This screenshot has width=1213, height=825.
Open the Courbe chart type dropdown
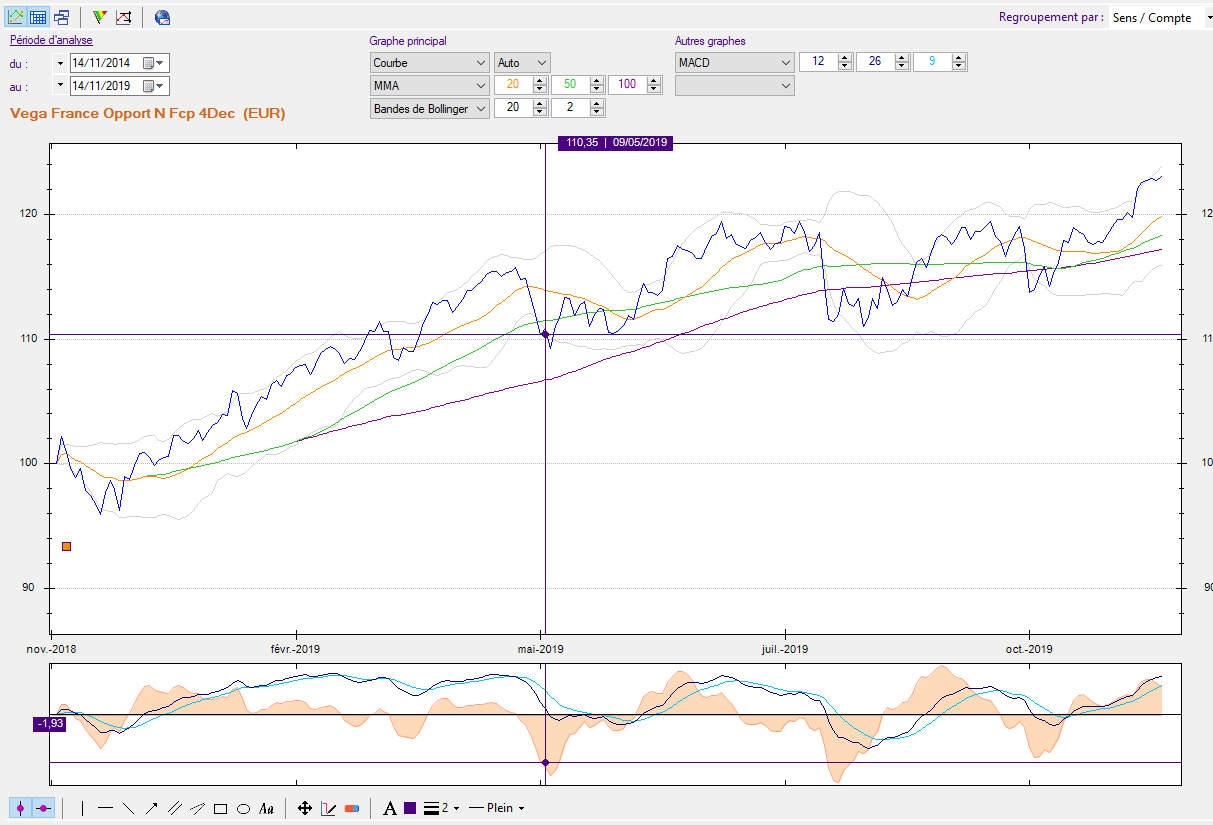[430, 62]
